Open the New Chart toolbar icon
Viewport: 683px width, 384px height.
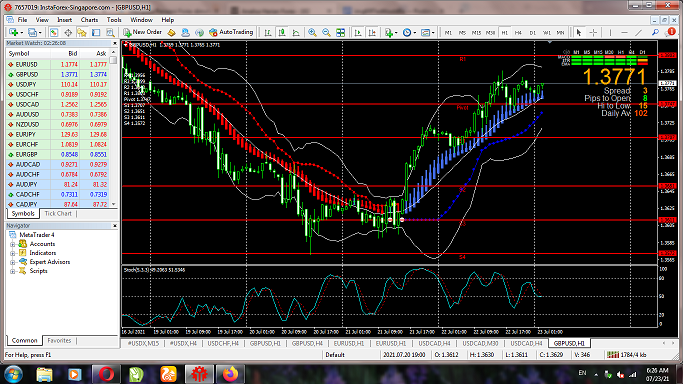point(13,32)
